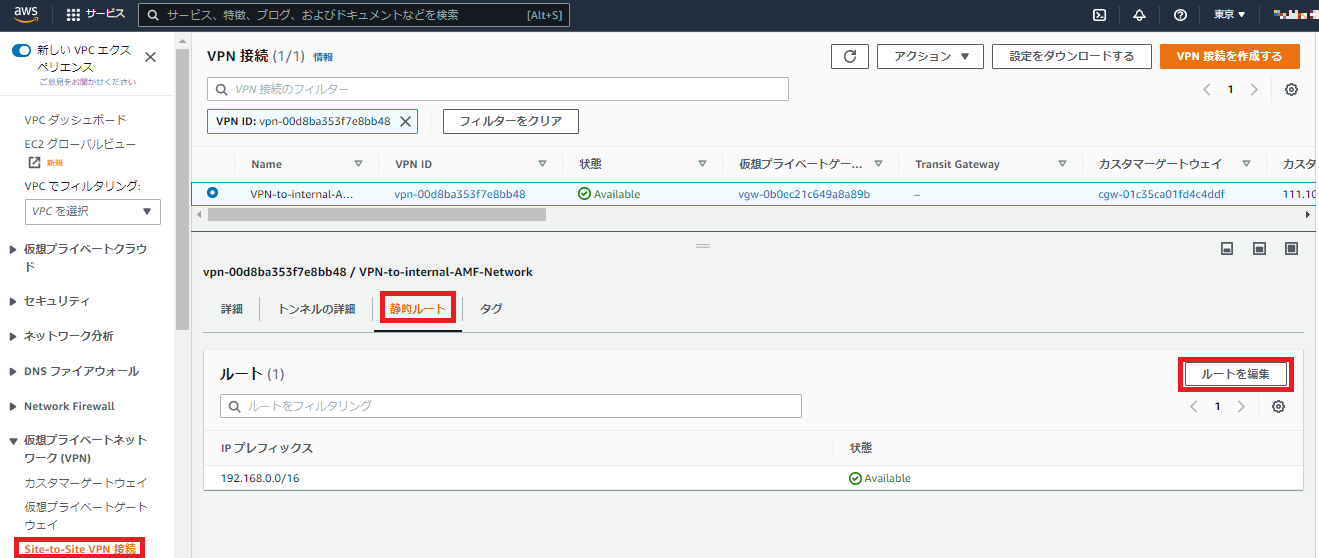This screenshot has width=1319, height=558.
Task: Open VPN connections table settings gear
Action: (x=1291, y=90)
